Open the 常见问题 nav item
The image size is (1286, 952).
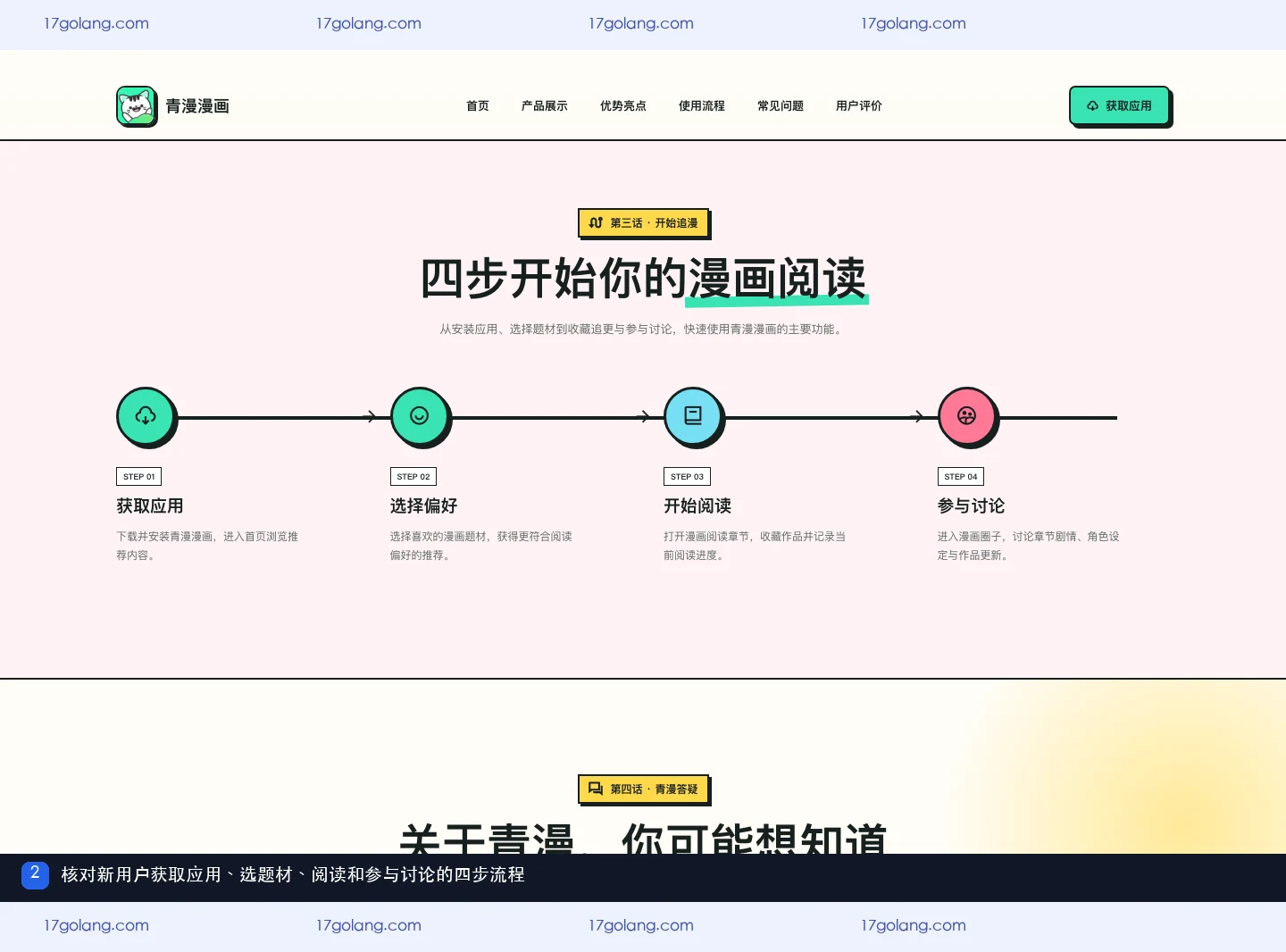click(781, 105)
